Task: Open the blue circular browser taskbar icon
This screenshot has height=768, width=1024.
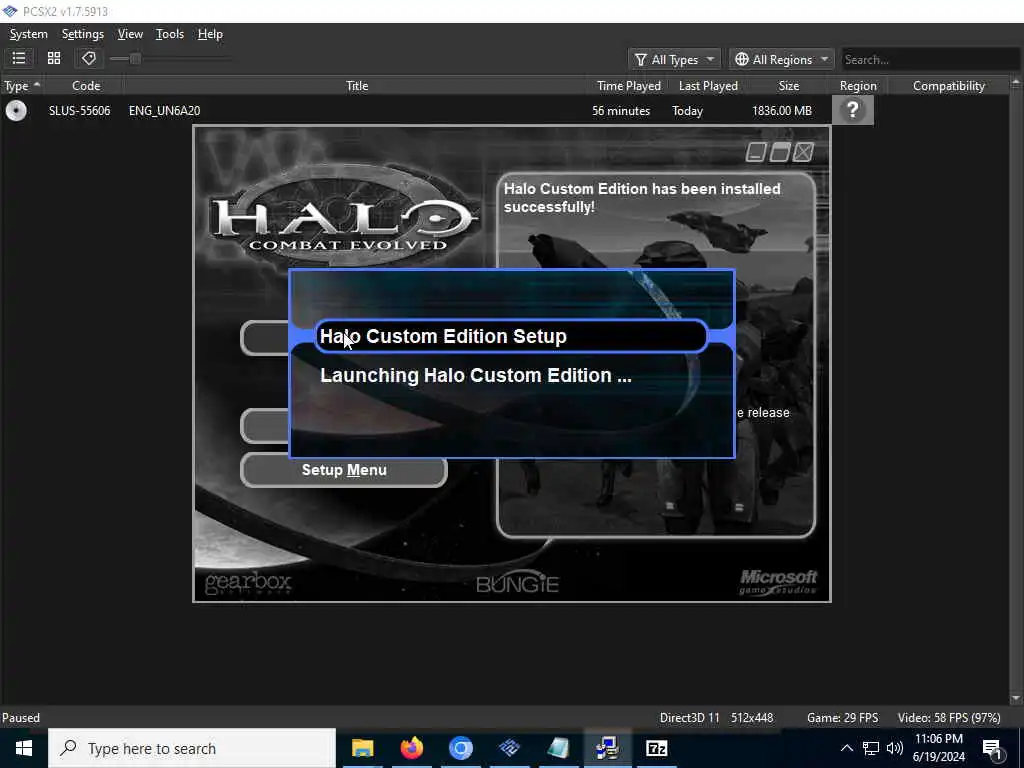Action: pos(460,748)
